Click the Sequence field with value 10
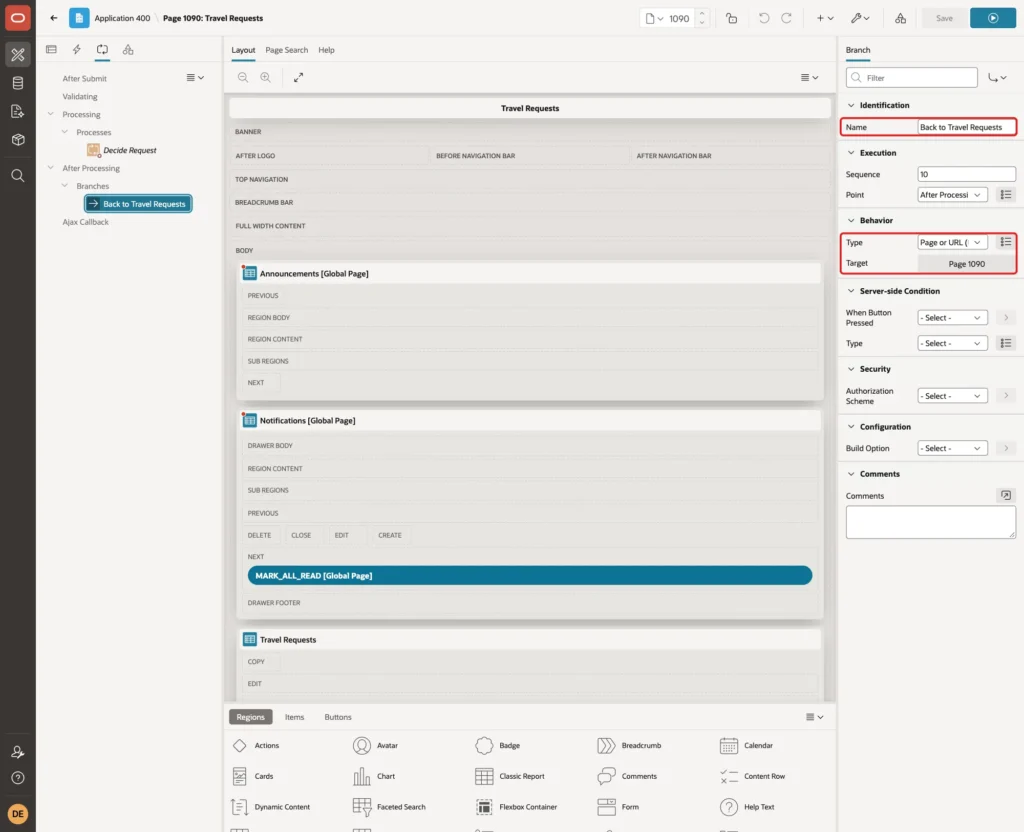 coord(966,174)
